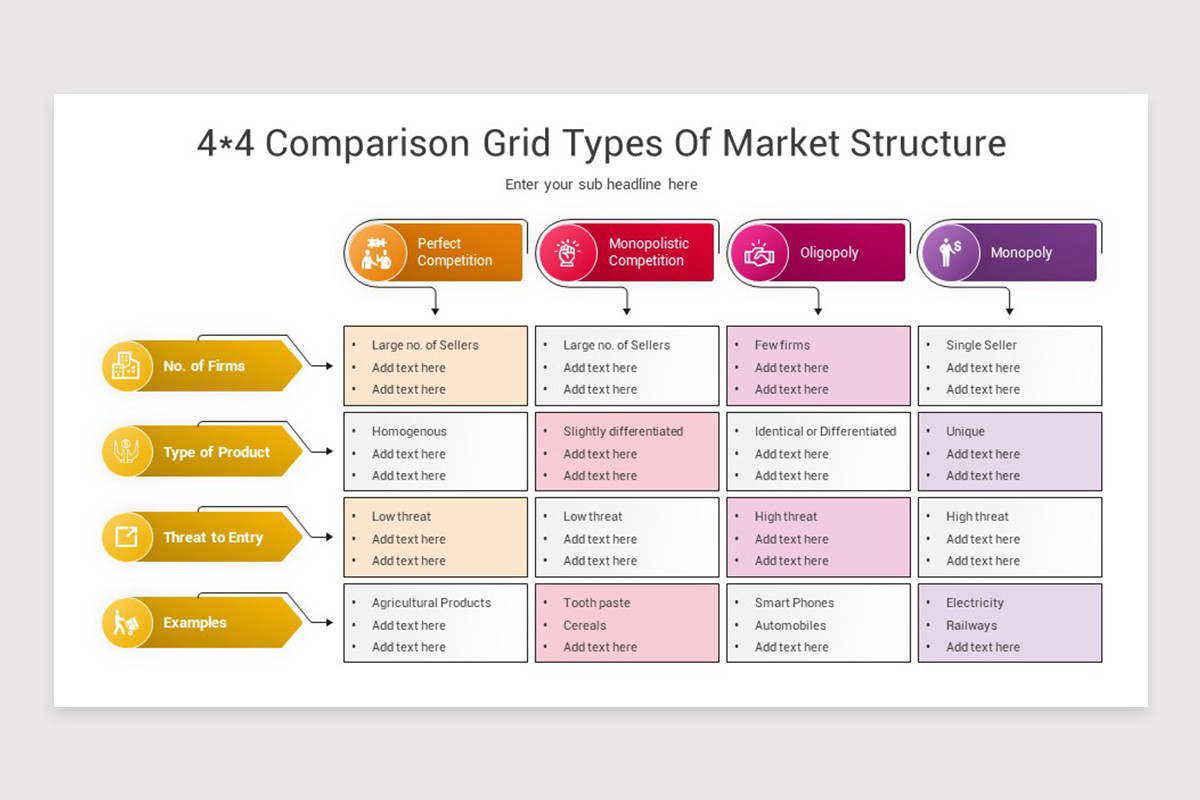Click the arrow-in-box icon beside Threat to Entry

coord(126,537)
